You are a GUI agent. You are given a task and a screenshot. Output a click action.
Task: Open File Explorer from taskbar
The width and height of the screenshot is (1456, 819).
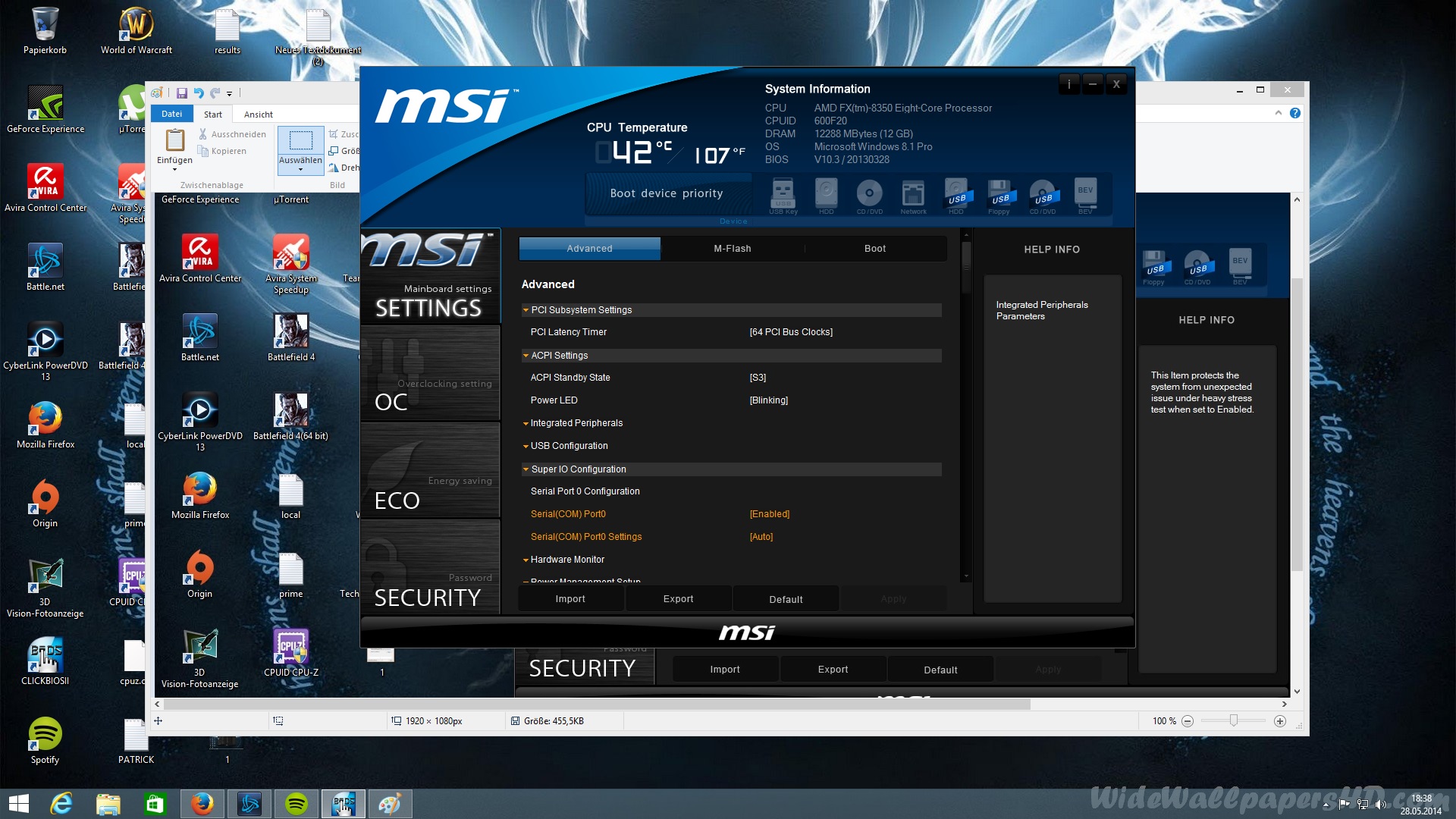coord(108,804)
